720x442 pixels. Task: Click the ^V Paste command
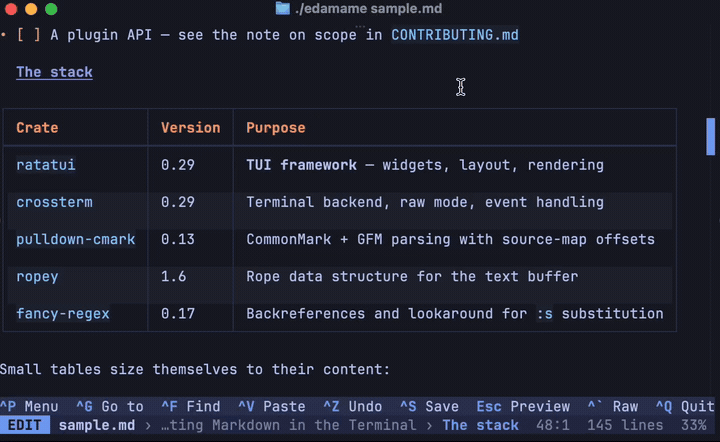271,406
